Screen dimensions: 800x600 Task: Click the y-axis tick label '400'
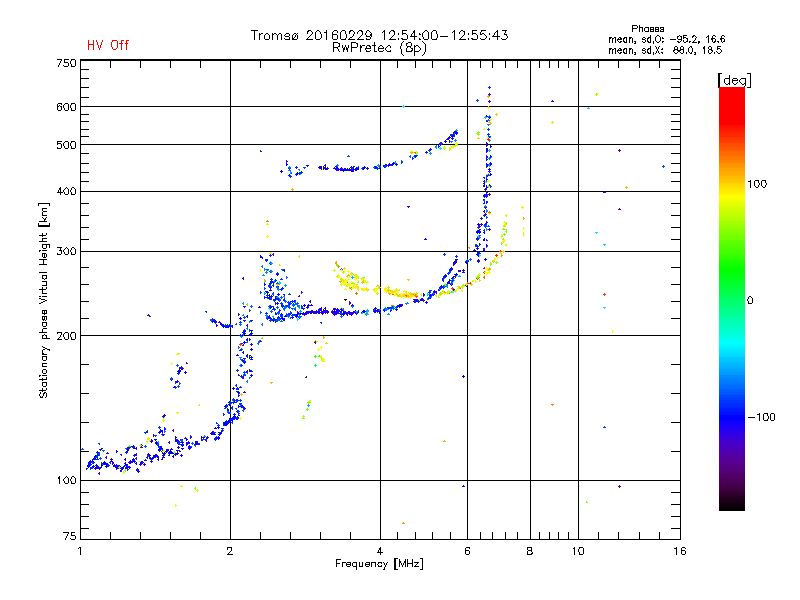pyautogui.click(x=66, y=192)
